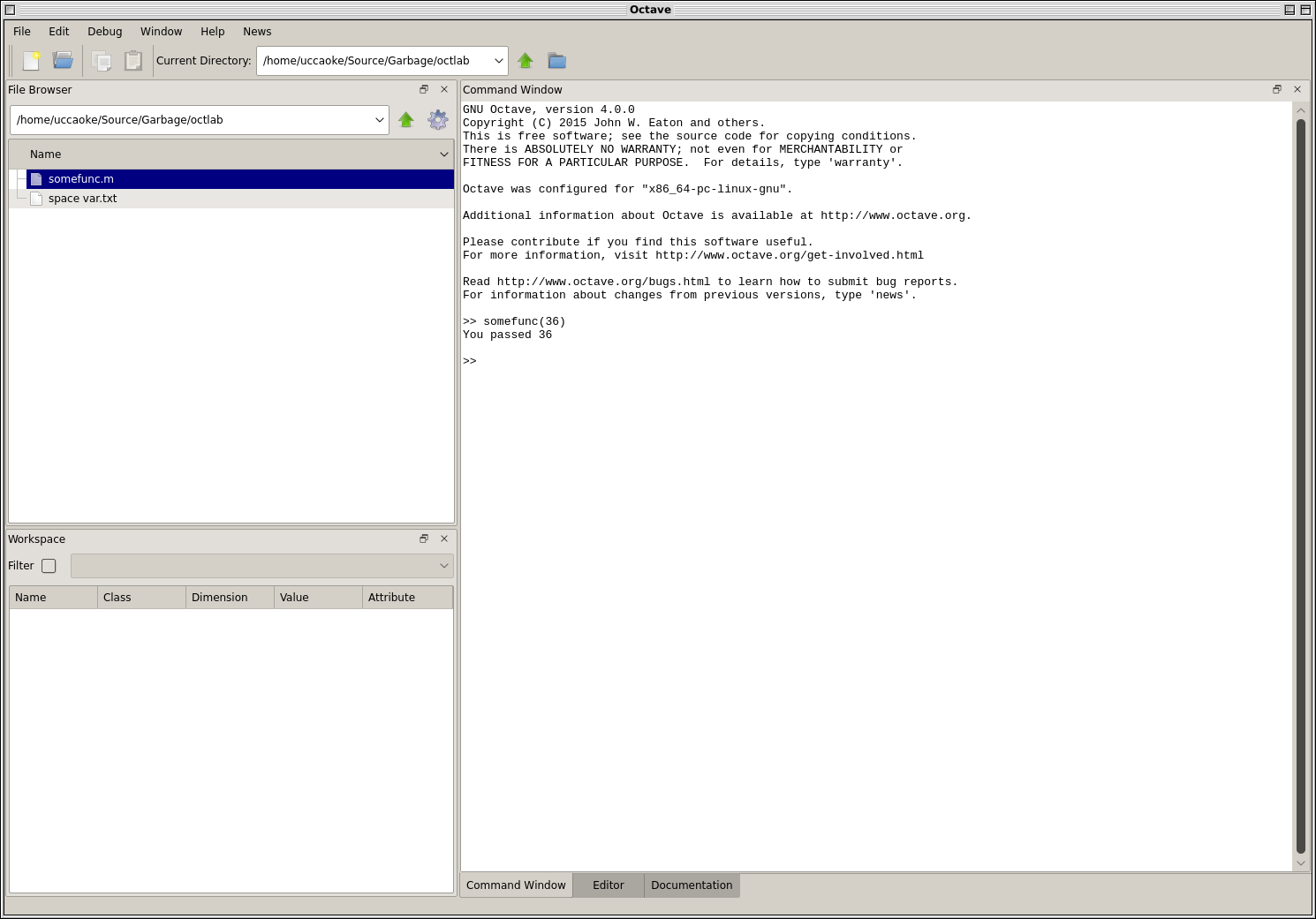Sort workspace by Dimension column
Image resolution: width=1316 pixels, height=919 pixels.
[x=230, y=598]
